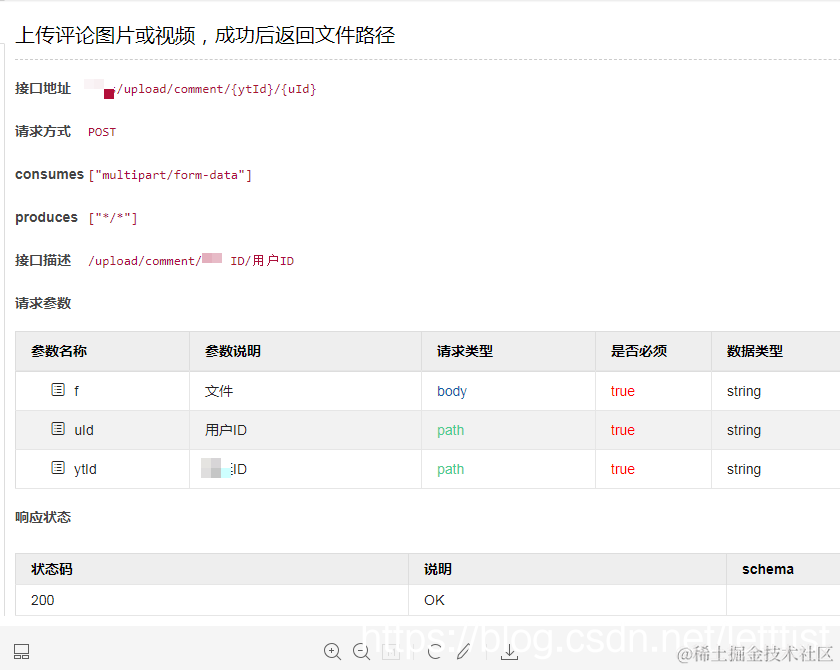Click the 请求参数 section heading
The height and width of the screenshot is (670, 840).
[43, 303]
